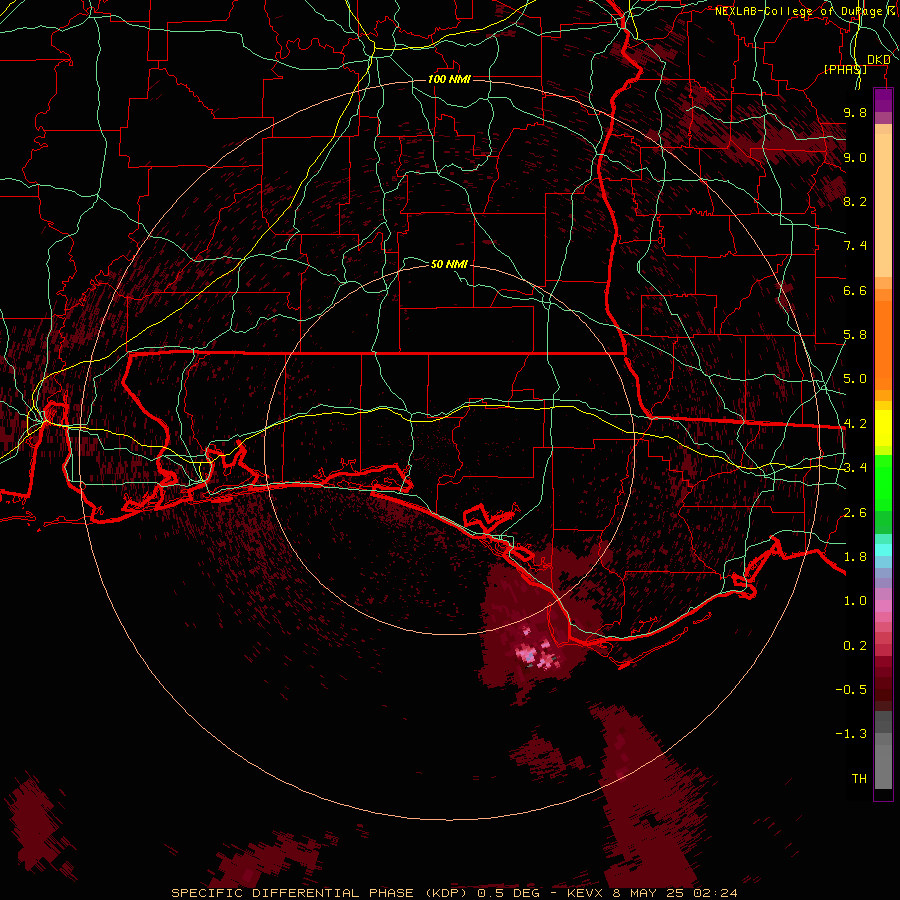900x900 pixels.
Task: Click the 1.8 value on color scale
Action: 855,557
